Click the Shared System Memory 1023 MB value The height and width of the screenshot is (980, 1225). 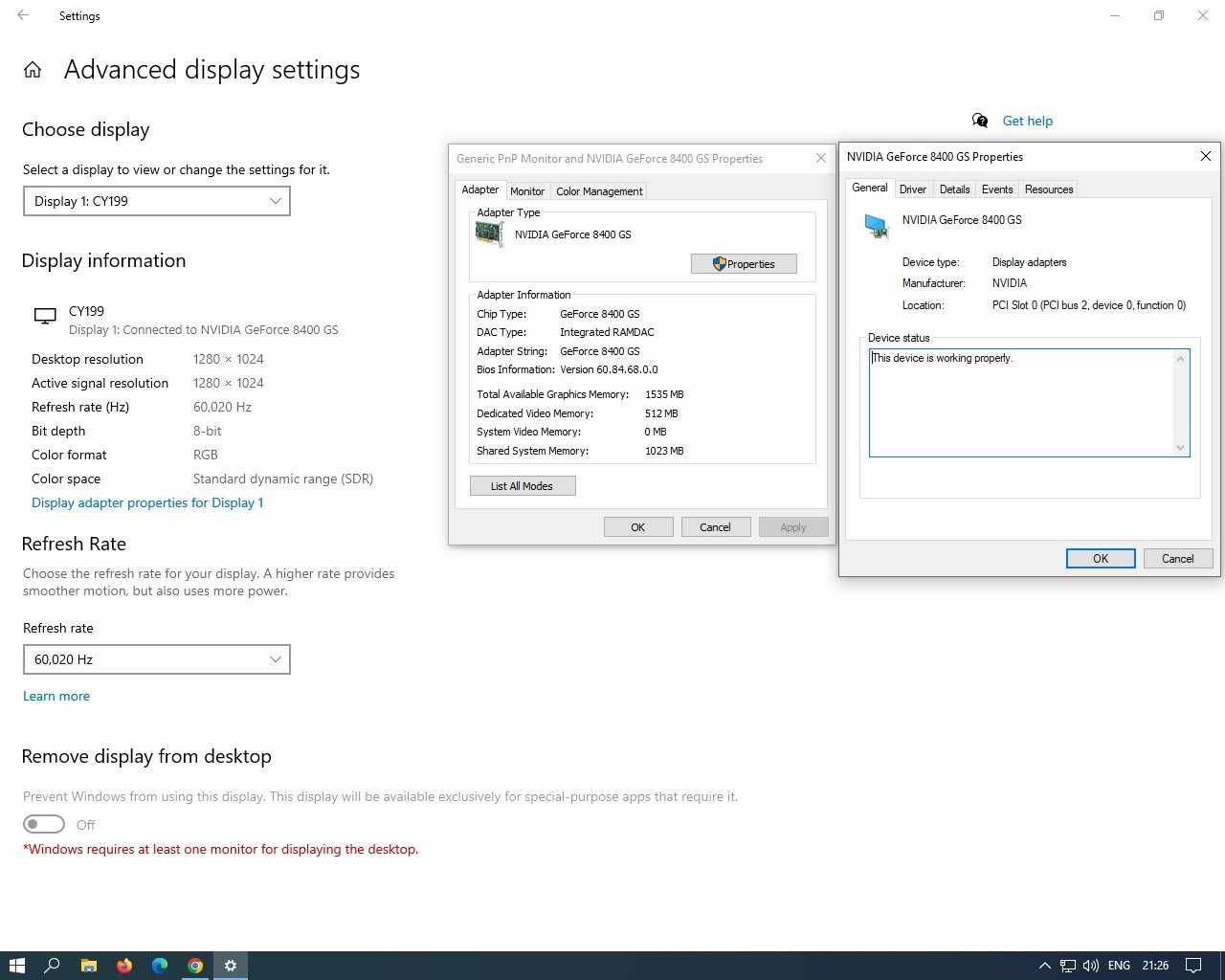coord(664,451)
